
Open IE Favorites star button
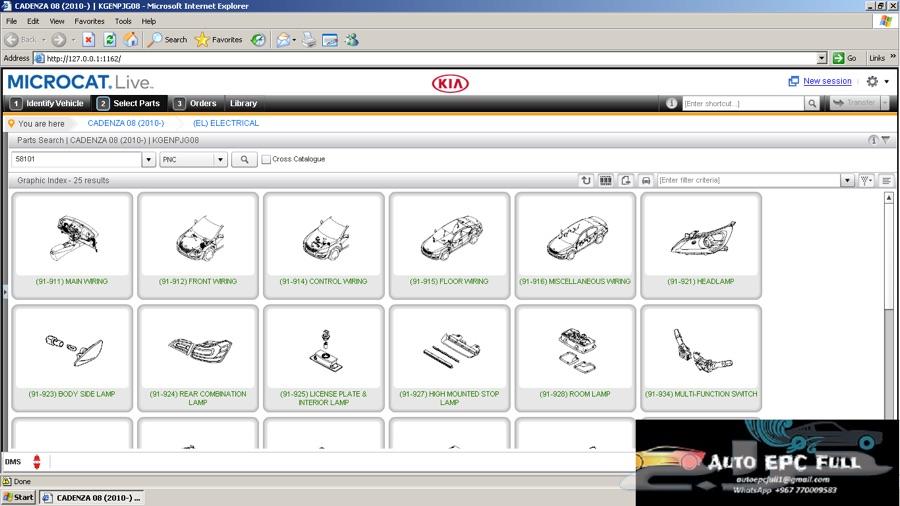[219, 40]
